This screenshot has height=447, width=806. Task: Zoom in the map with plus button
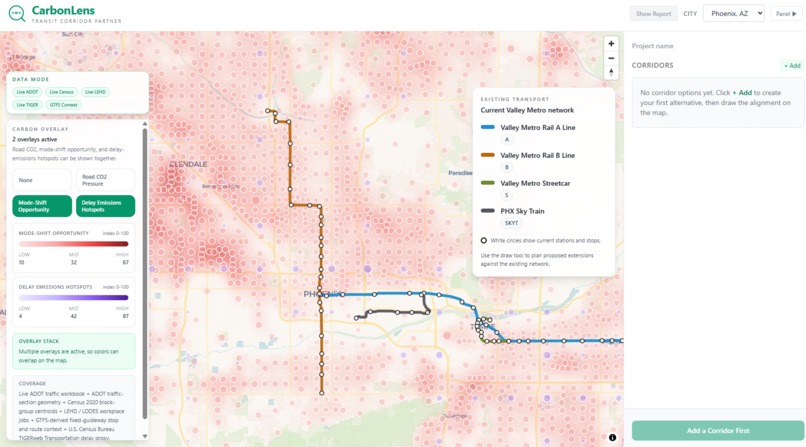tap(611, 44)
